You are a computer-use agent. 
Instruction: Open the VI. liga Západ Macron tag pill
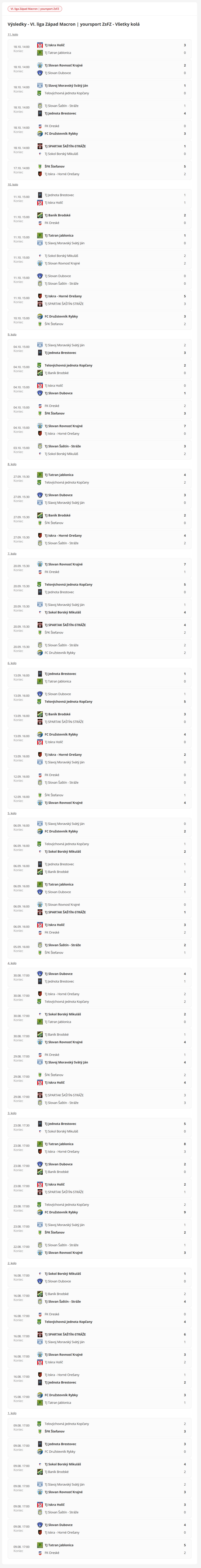[x=35, y=9]
